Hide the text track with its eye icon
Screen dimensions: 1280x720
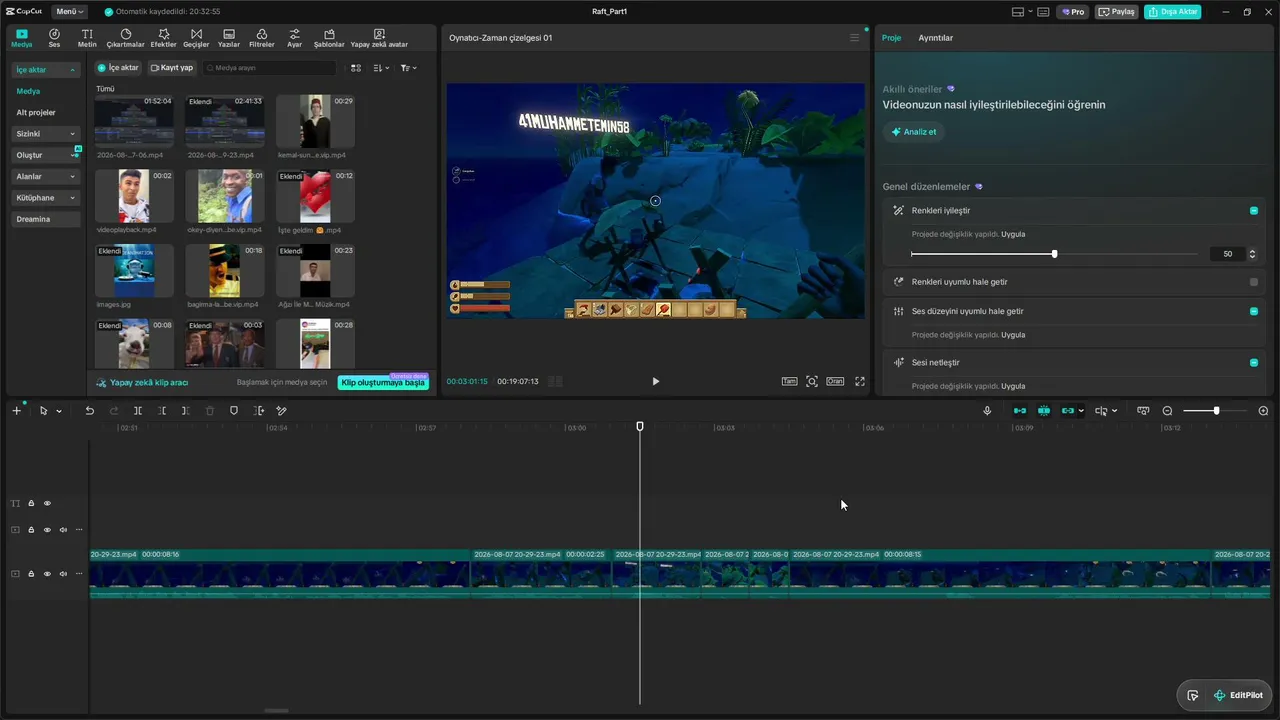pyautogui.click(x=47, y=503)
